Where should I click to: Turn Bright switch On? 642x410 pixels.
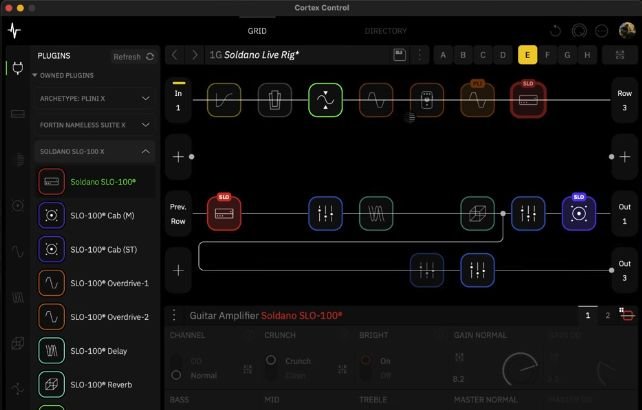(x=366, y=360)
